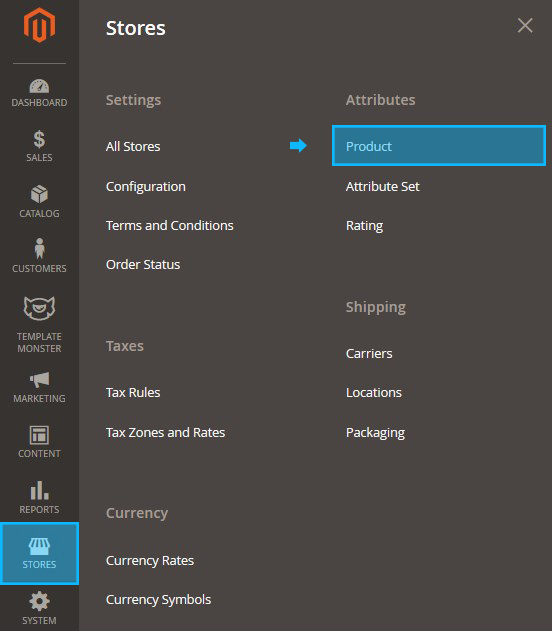Viewport: 552px width, 631px height.
Task: Open the Template Monster icon
Action: click(39, 308)
